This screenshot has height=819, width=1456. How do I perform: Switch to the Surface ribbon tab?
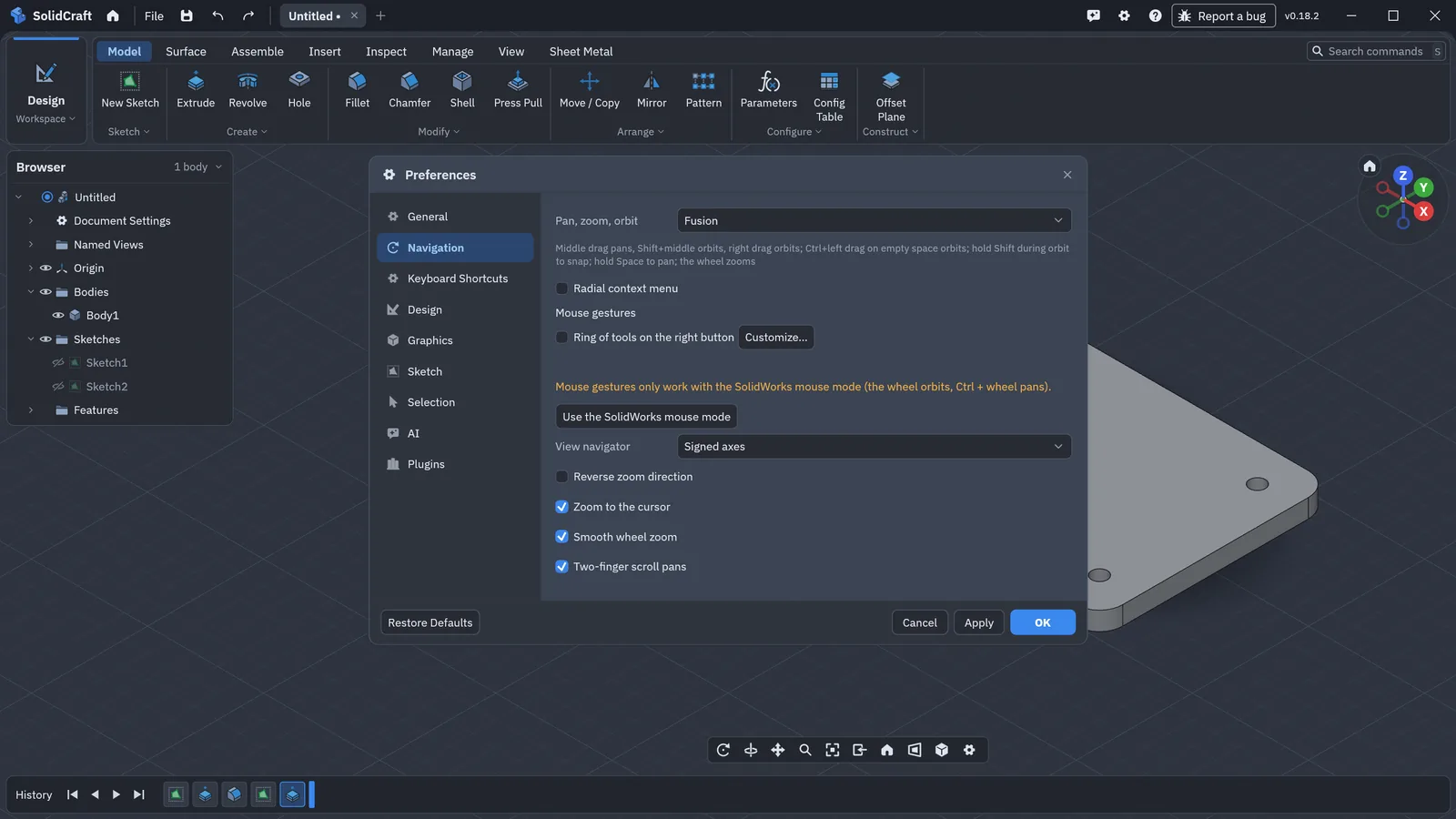186,52
